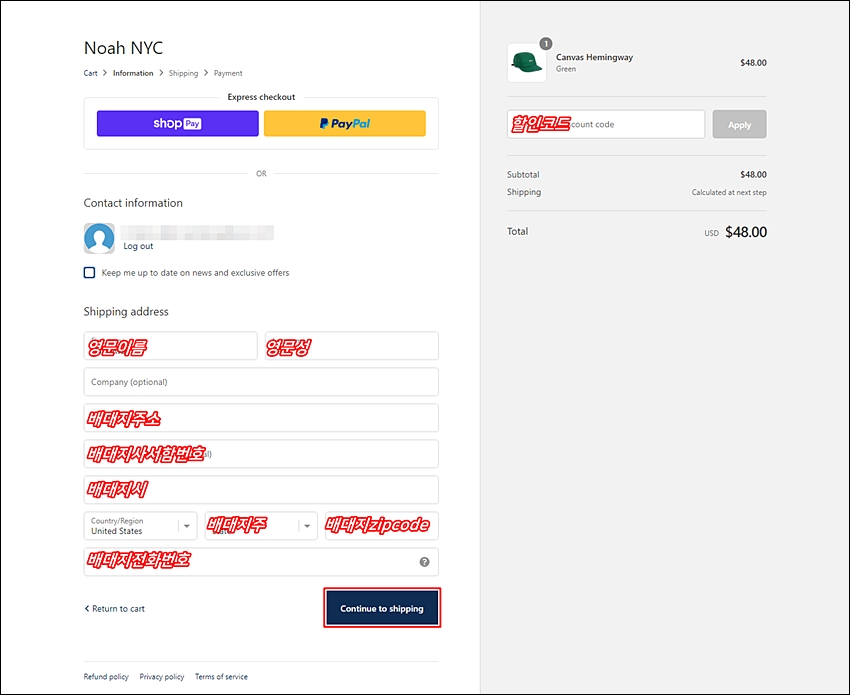This screenshot has width=850, height=695.
Task: Focus the phone number field
Action: pos(261,562)
